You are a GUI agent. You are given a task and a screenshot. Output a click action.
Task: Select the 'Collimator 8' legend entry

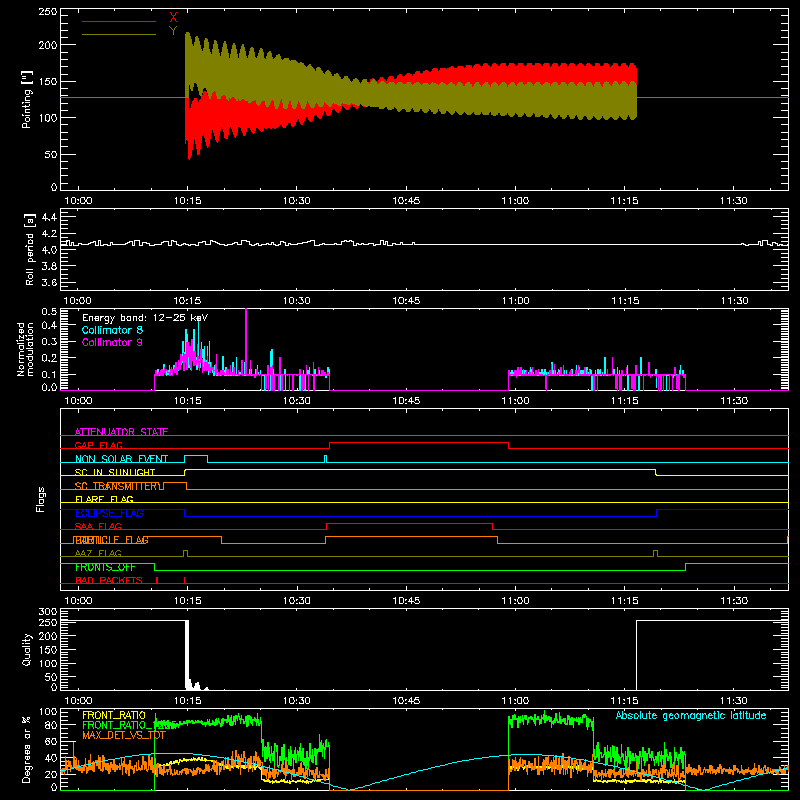point(112,330)
